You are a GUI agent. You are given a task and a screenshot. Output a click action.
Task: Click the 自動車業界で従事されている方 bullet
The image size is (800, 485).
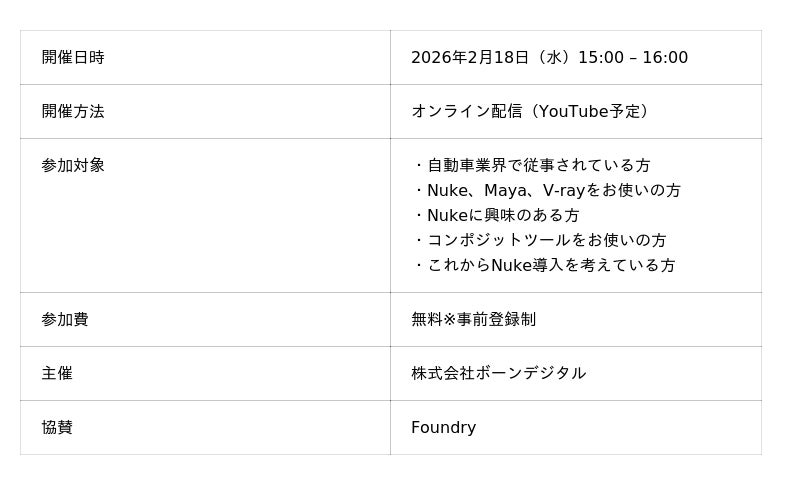tap(538, 166)
